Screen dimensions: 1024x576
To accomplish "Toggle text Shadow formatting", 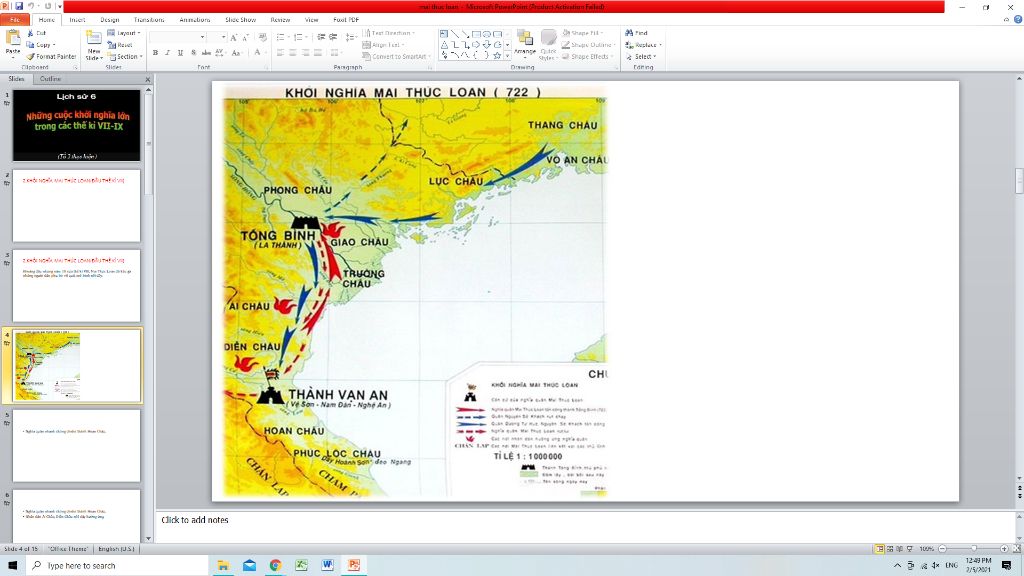I will (193, 53).
